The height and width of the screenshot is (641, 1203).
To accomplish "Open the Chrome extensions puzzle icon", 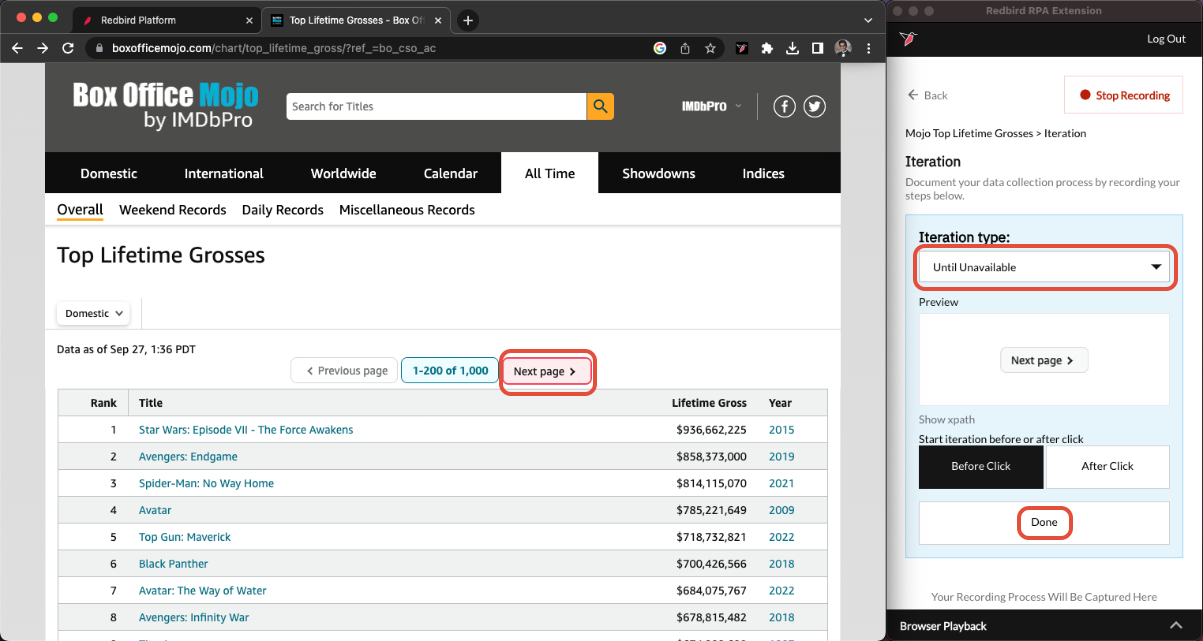I will click(x=767, y=47).
